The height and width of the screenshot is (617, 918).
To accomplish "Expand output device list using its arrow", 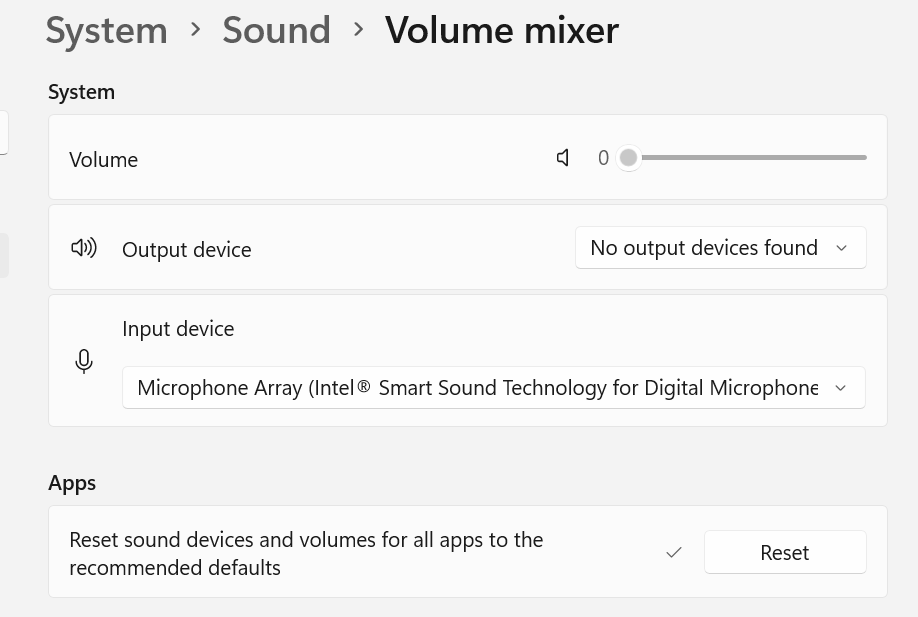I will point(841,248).
